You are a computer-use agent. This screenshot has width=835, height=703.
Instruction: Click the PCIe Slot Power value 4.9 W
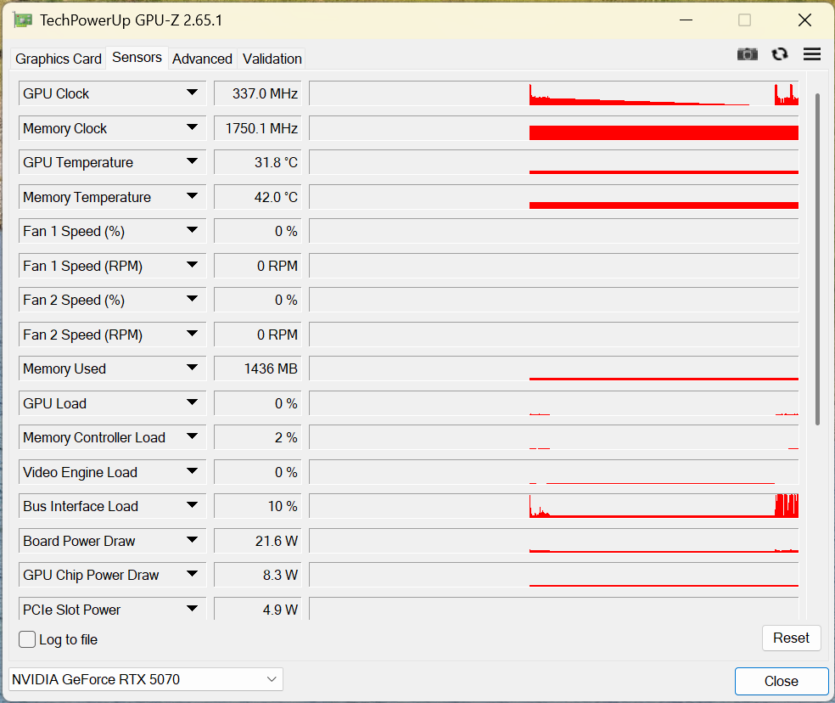point(258,608)
